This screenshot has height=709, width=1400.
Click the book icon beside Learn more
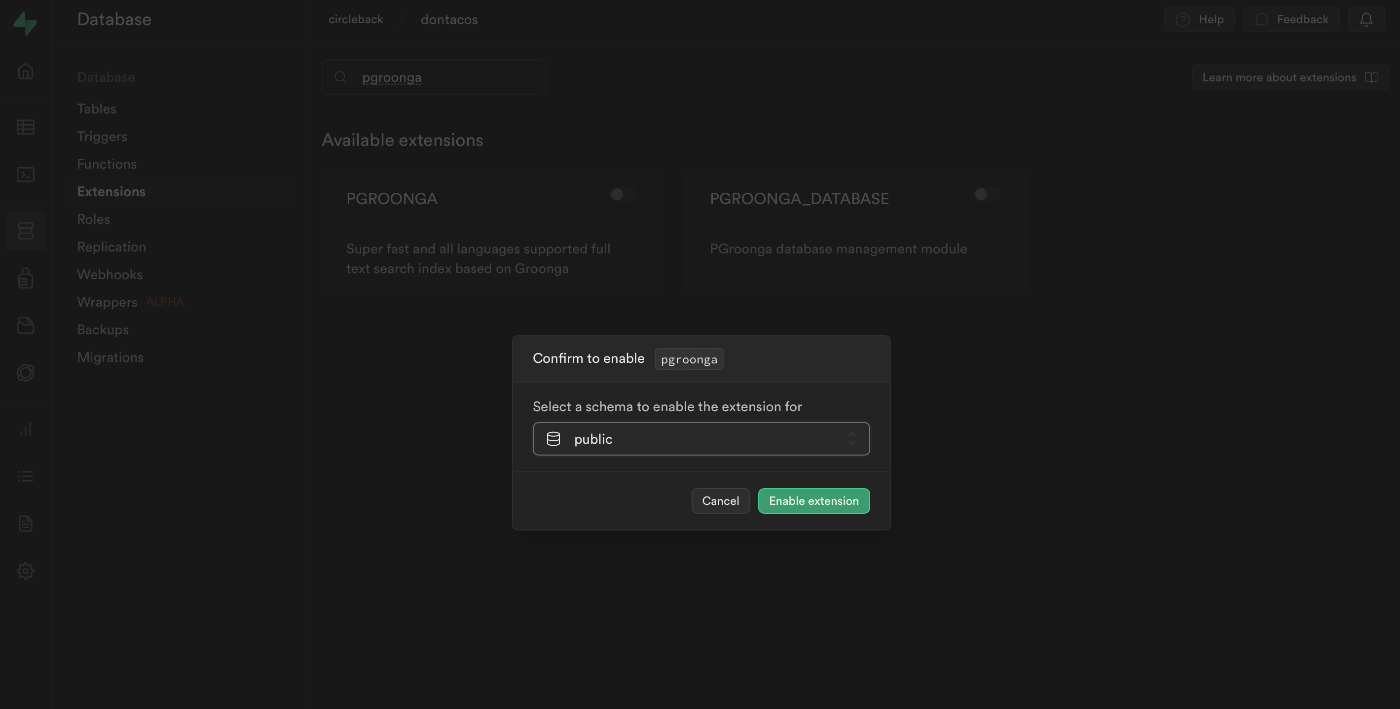tap(1371, 77)
